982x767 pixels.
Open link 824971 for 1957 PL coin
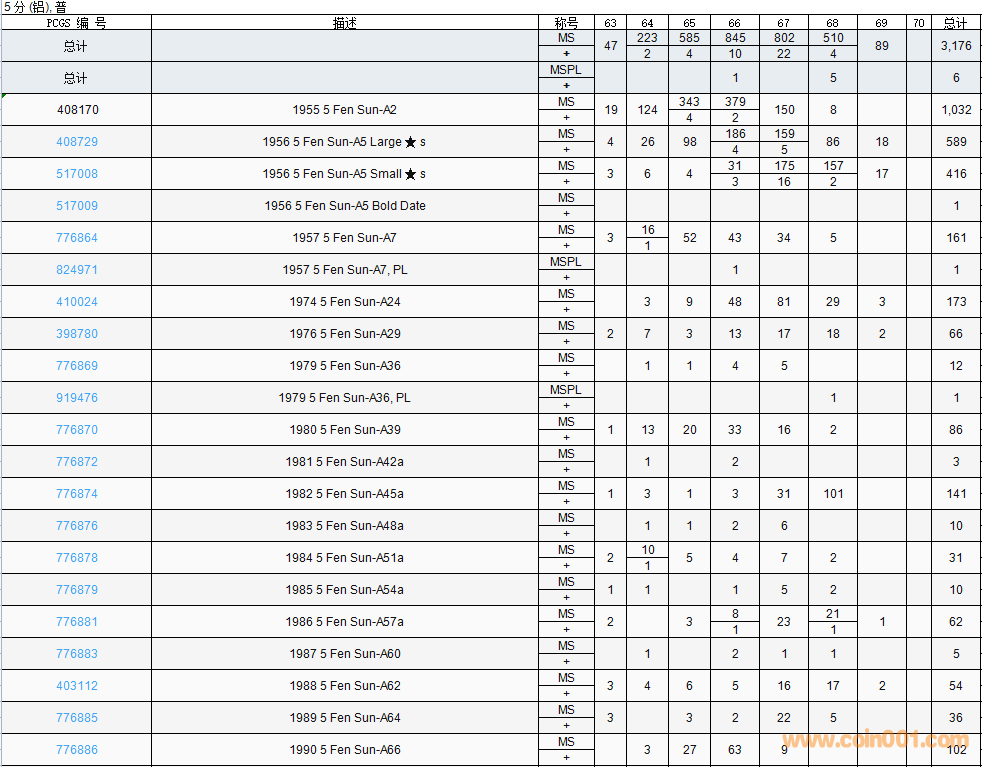[77, 270]
